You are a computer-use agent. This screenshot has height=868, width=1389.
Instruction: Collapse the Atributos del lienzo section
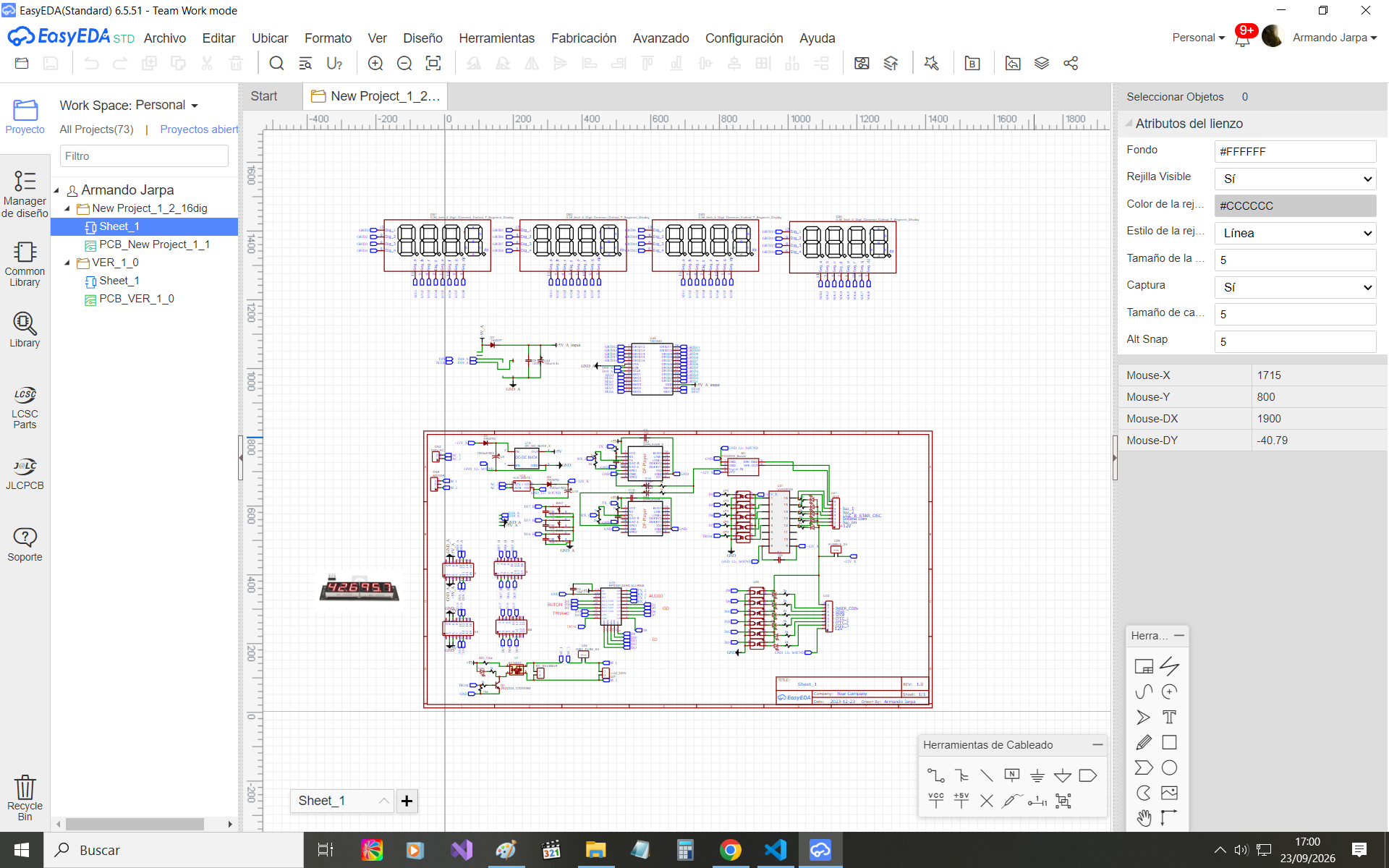[x=1129, y=124]
